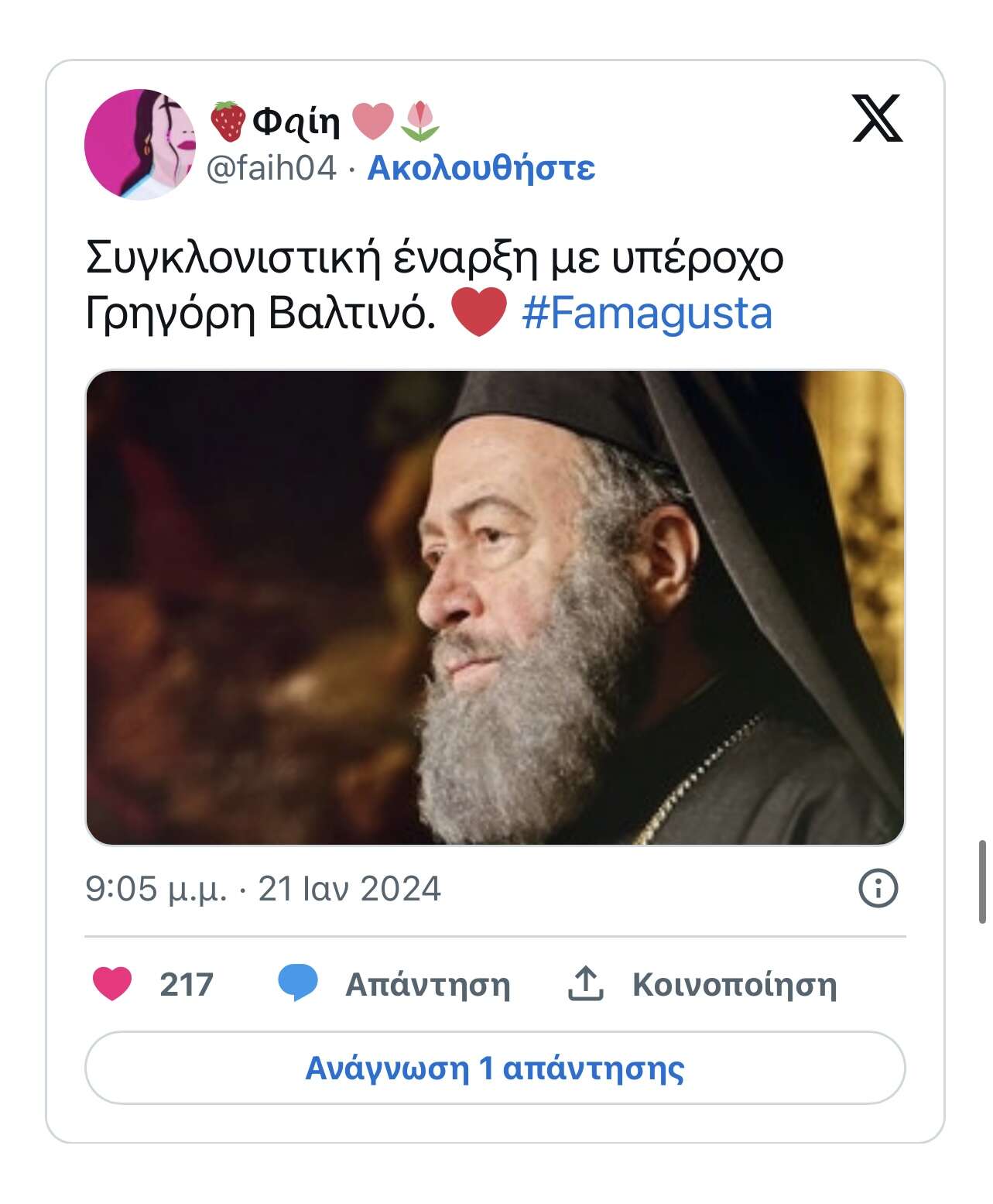Click the share upload arrow icon
The width and height of the screenshot is (993, 1204).
point(586,983)
